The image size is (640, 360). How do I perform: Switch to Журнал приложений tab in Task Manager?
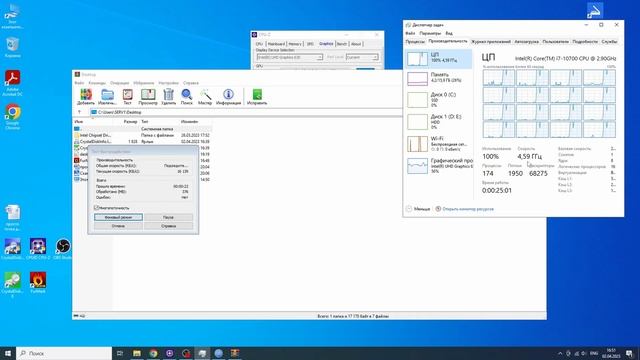coord(491,42)
